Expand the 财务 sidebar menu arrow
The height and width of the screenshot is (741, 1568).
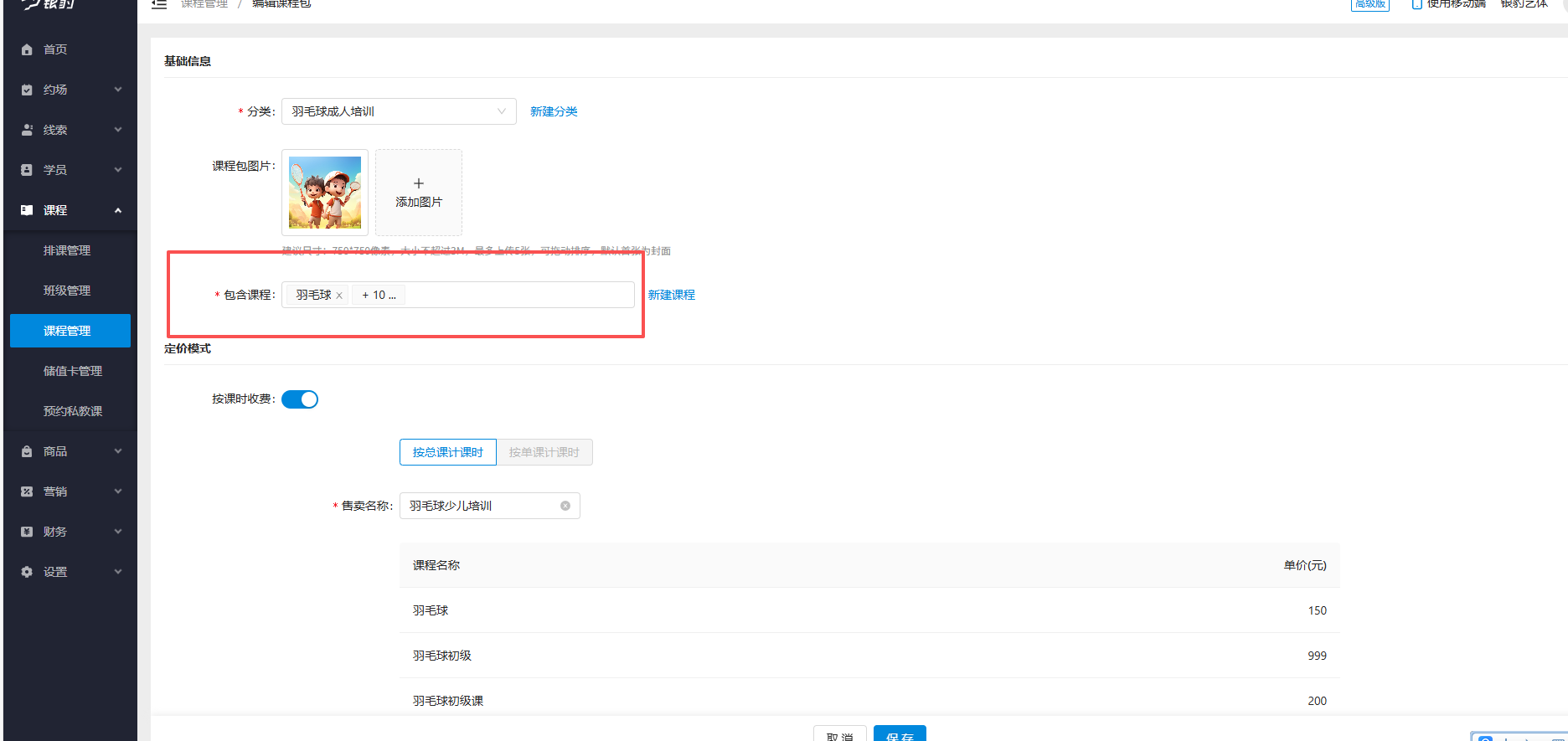pyautogui.click(x=118, y=532)
